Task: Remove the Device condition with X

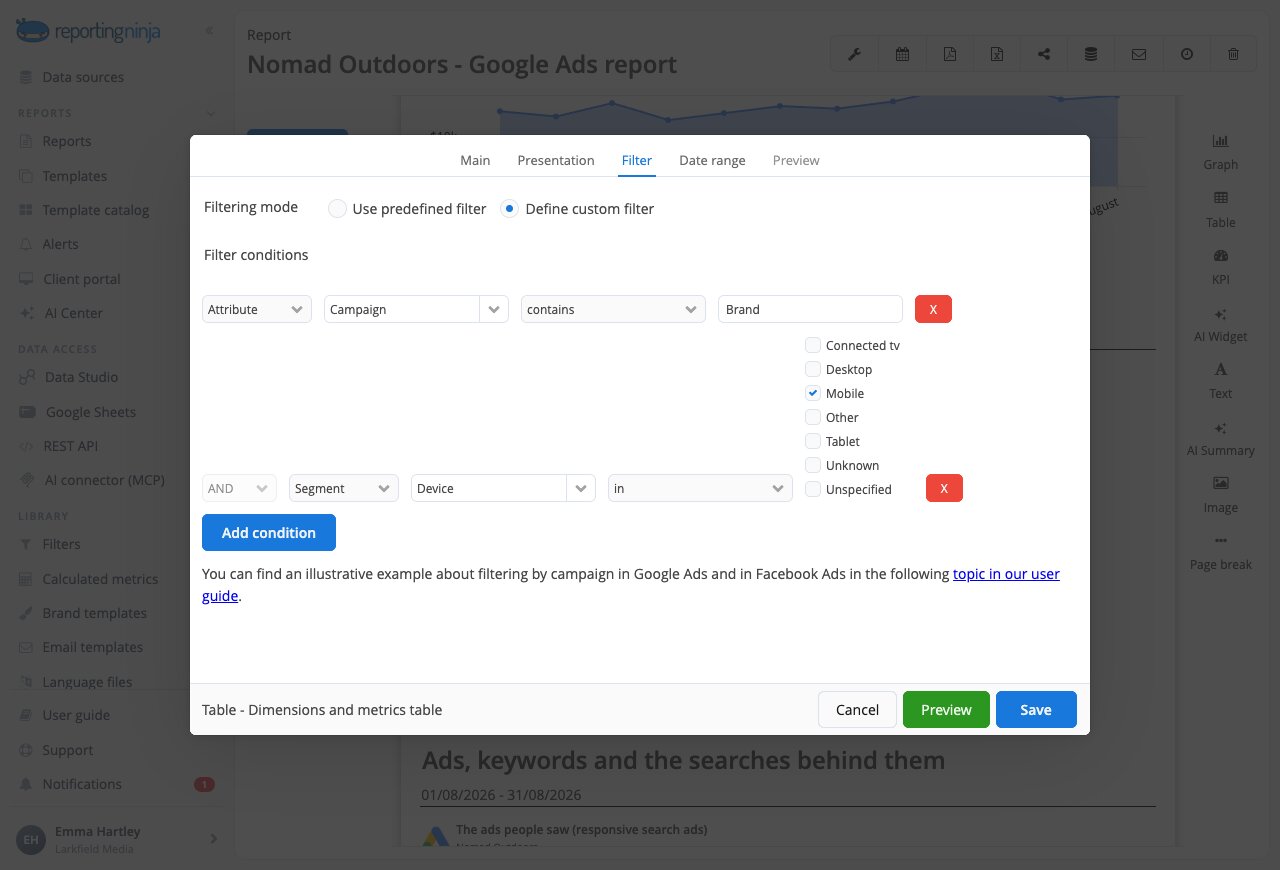Action: 944,488
